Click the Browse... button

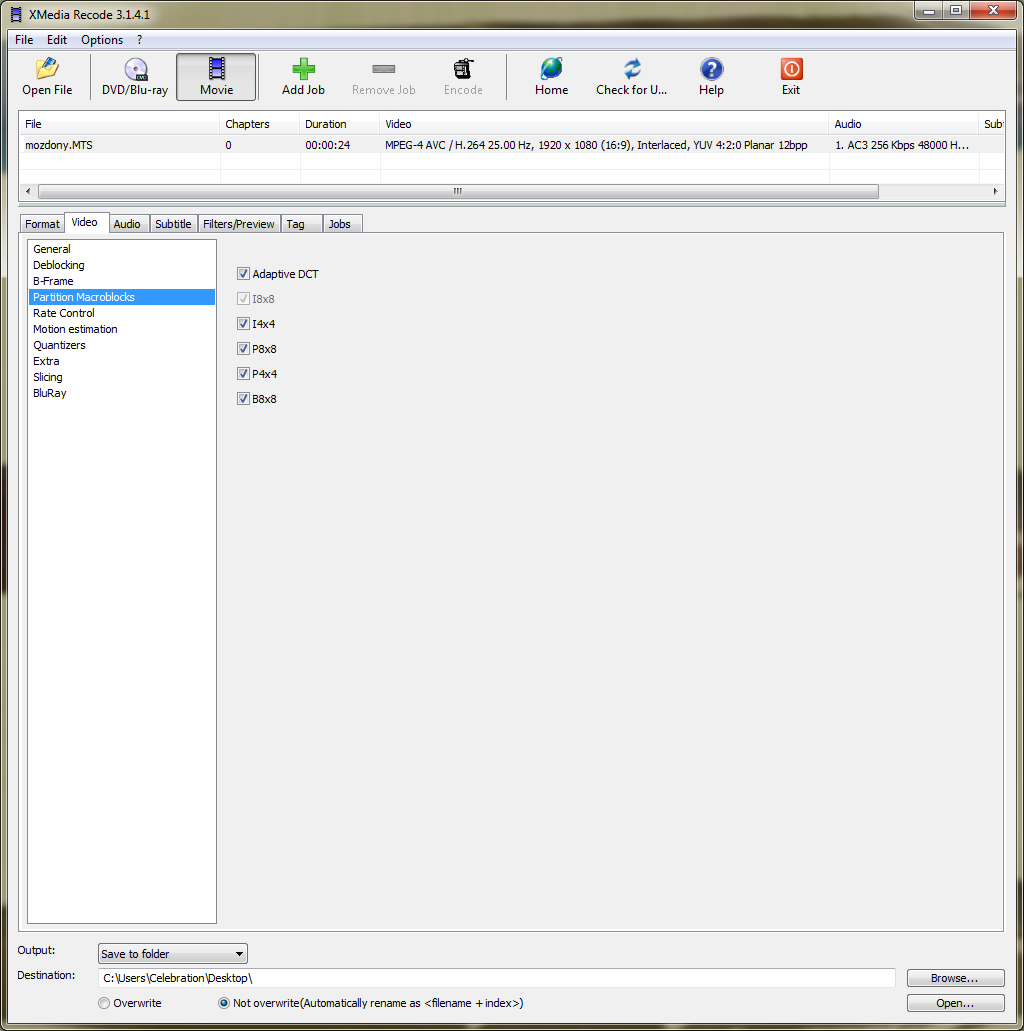click(955, 978)
